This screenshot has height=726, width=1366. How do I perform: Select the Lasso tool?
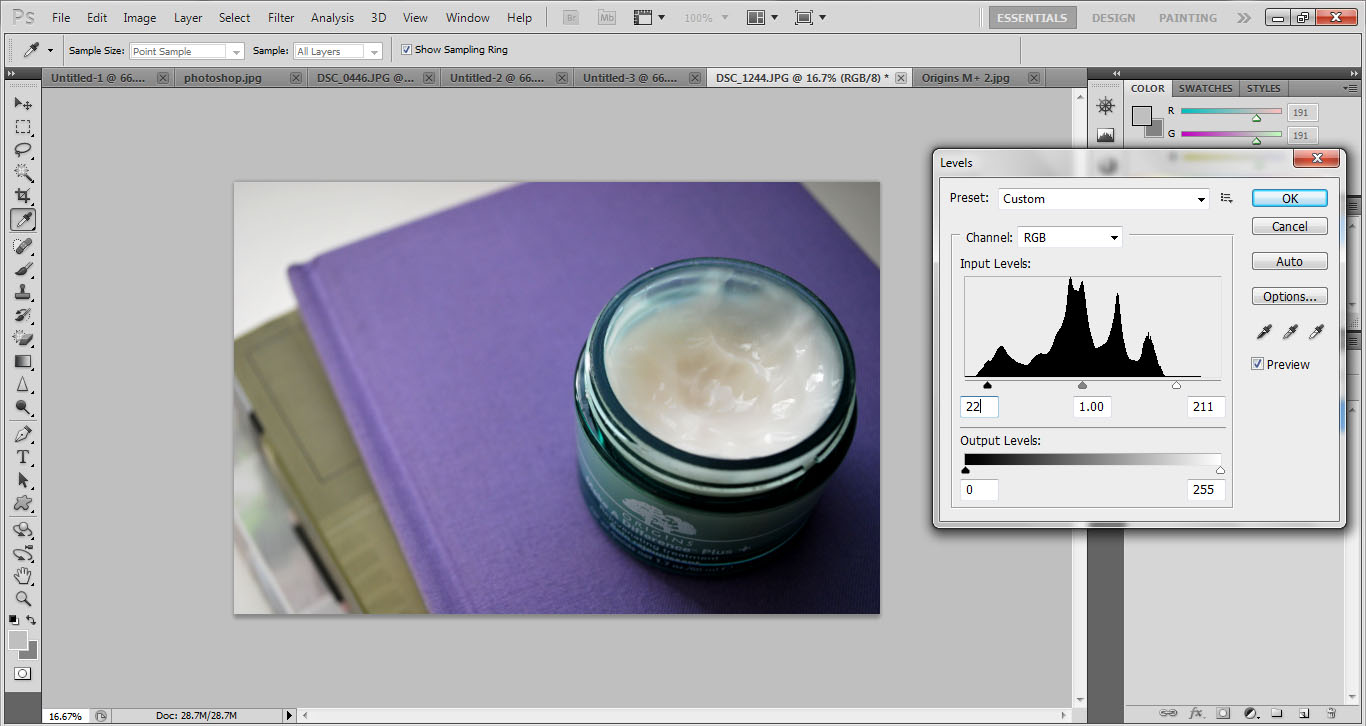coord(22,150)
